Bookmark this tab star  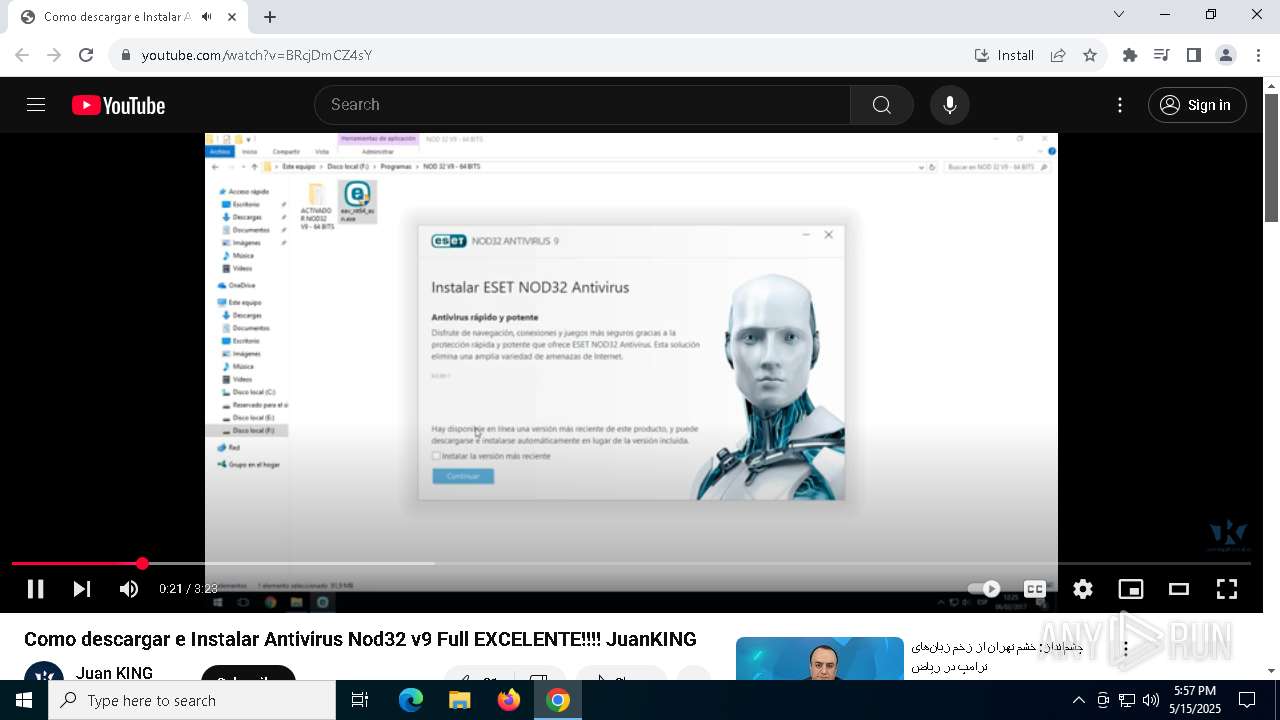click(x=1090, y=55)
